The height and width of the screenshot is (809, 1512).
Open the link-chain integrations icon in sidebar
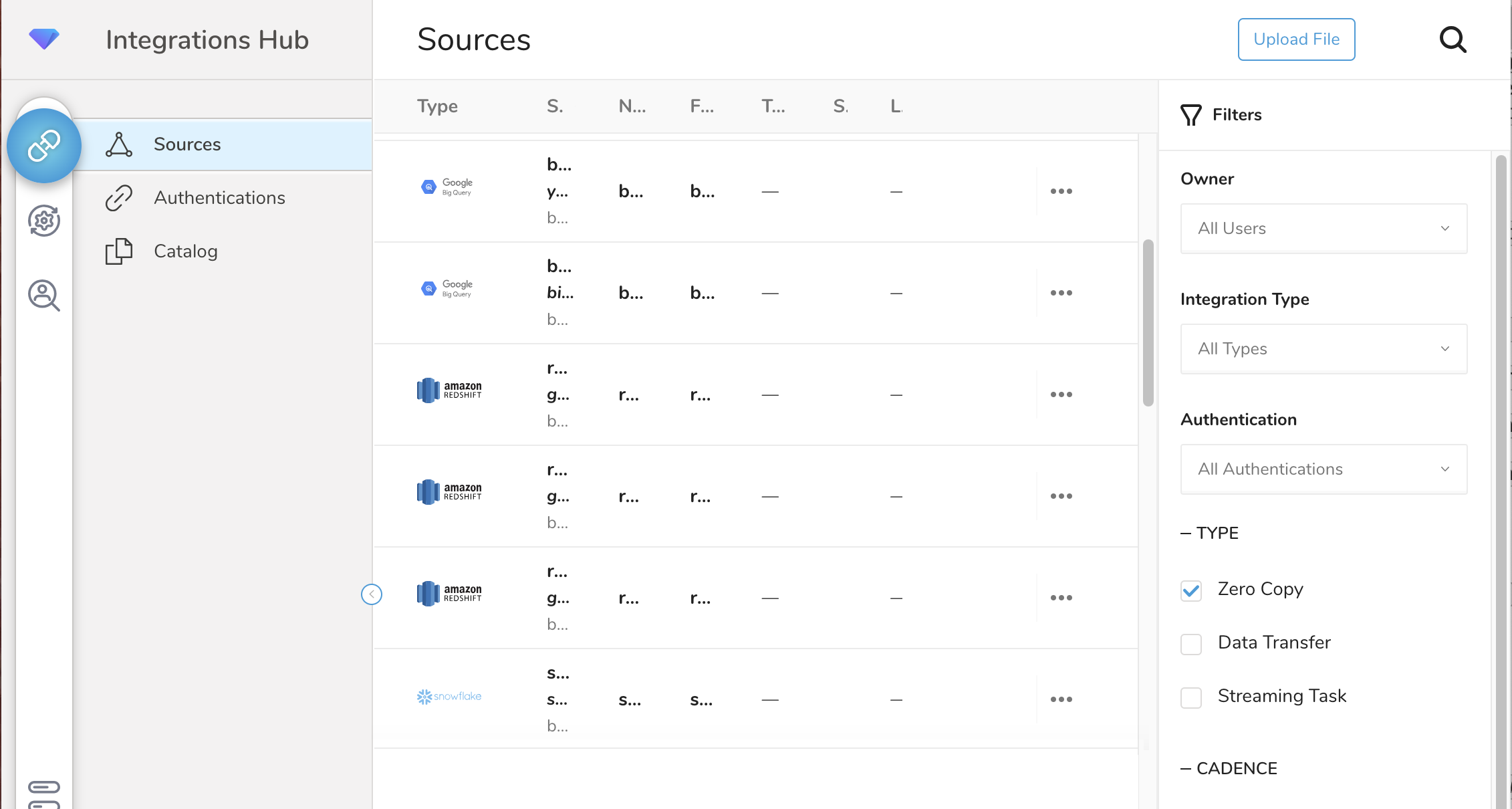[44, 146]
